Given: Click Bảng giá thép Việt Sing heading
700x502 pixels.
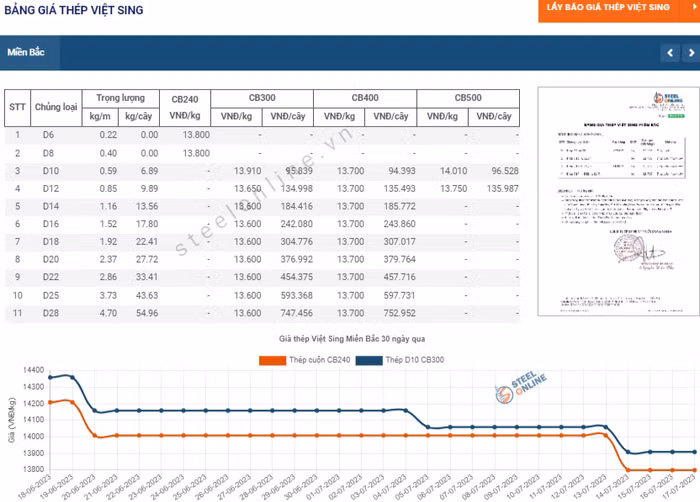Looking at the screenshot, I should [x=74, y=10].
